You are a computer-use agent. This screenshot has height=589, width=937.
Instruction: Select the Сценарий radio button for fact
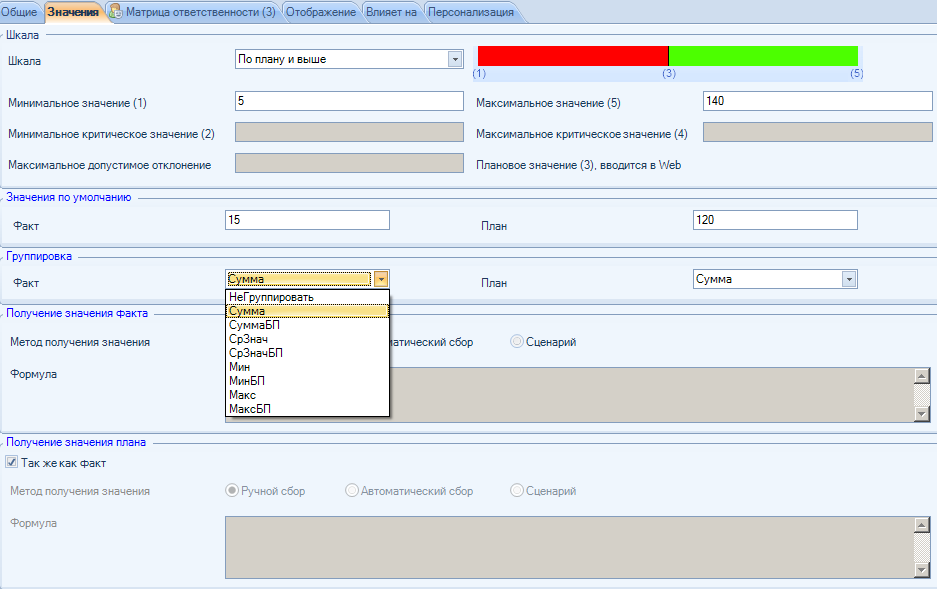pyautogui.click(x=517, y=342)
